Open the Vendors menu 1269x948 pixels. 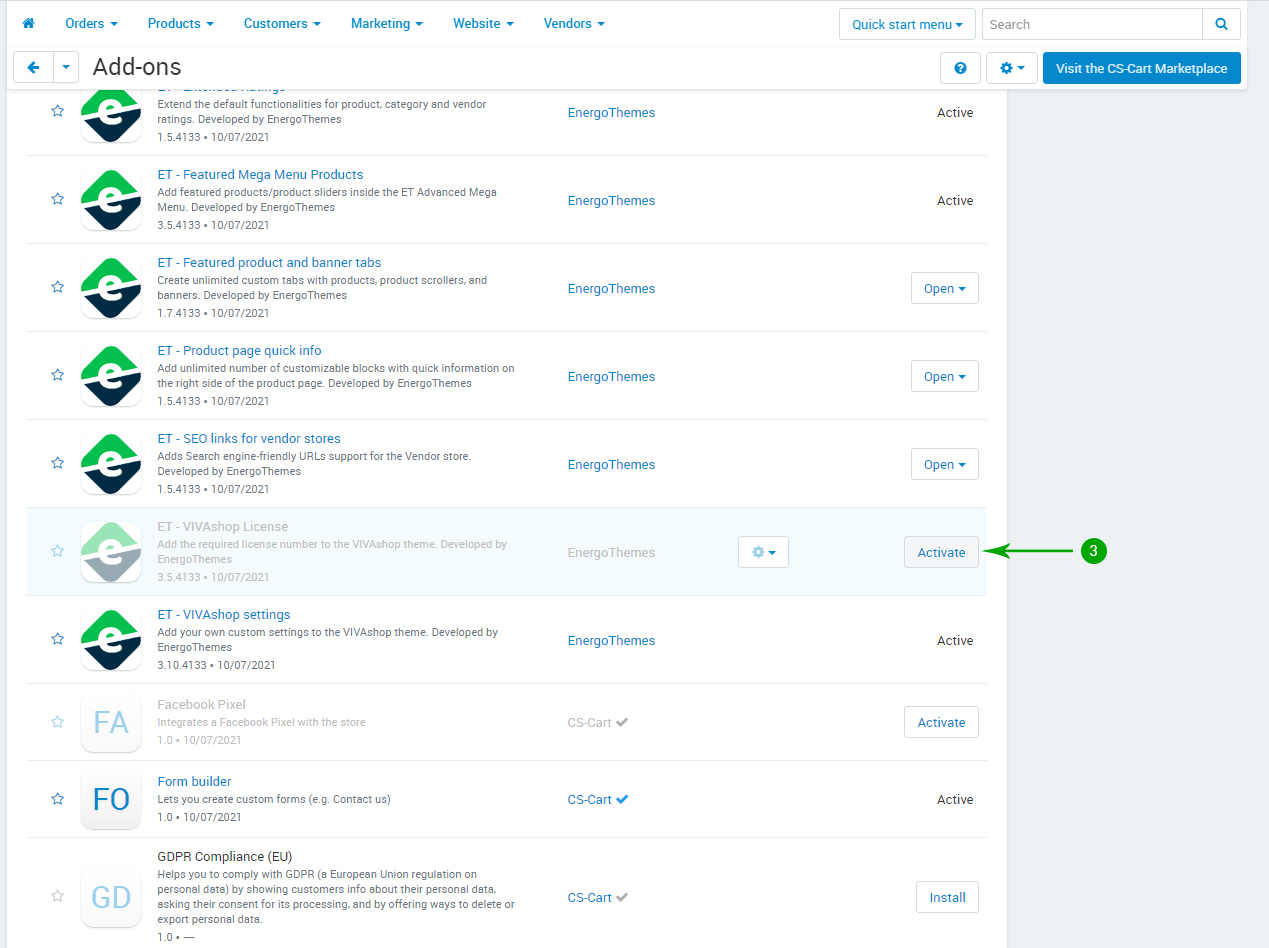tap(574, 23)
